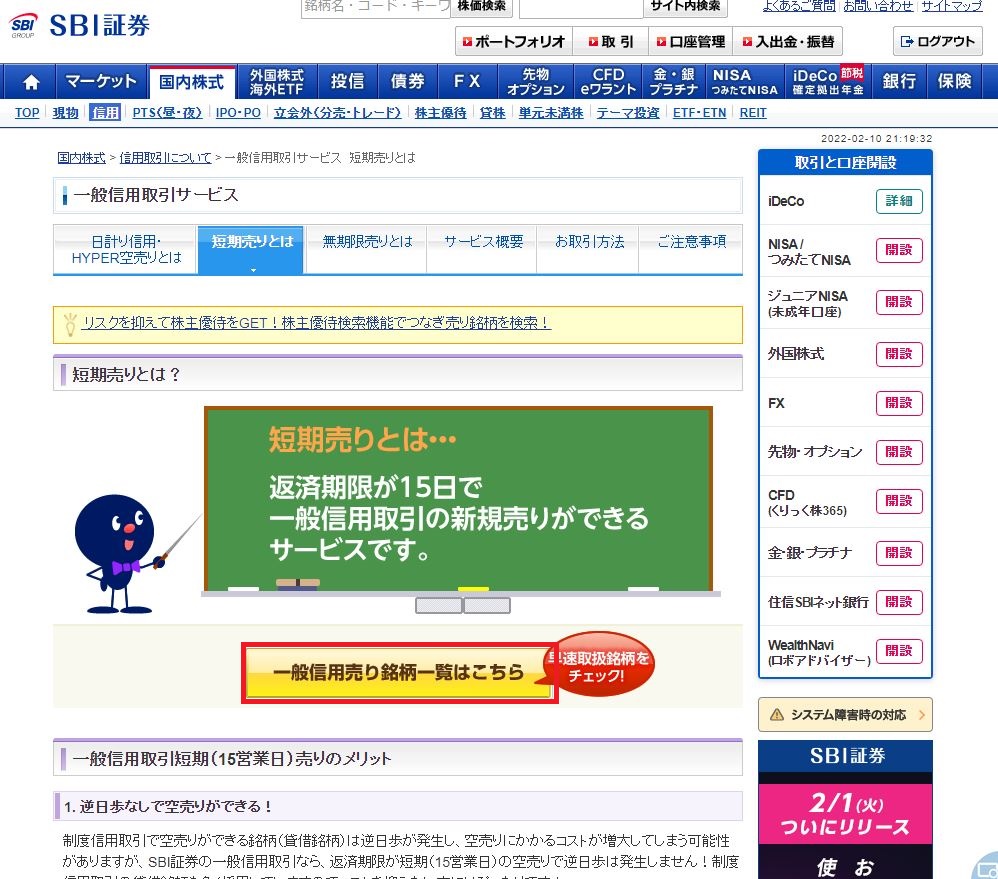Image resolution: width=998 pixels, height=879 pixels.
Task: Open IPO・PO submenu link
Action: (238, 113)
